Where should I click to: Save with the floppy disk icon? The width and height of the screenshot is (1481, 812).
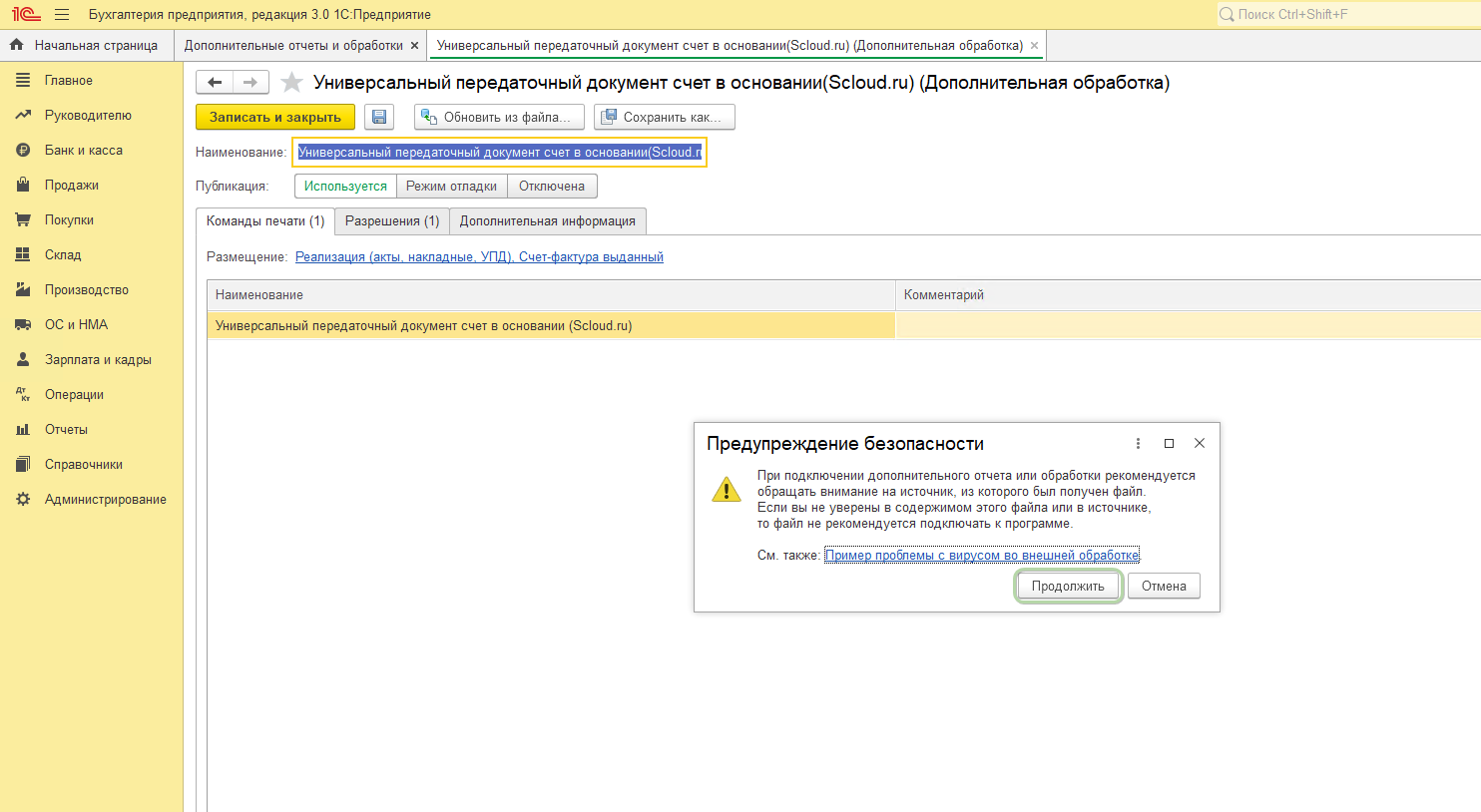tap(379, 117)
